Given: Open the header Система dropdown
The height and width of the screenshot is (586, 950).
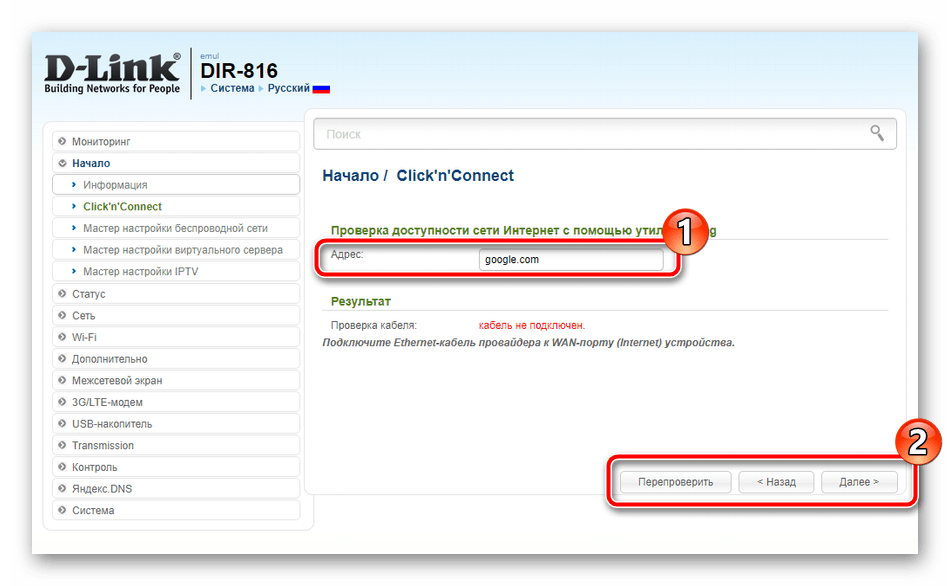Looking at the screenshot, I should (232, 88).
